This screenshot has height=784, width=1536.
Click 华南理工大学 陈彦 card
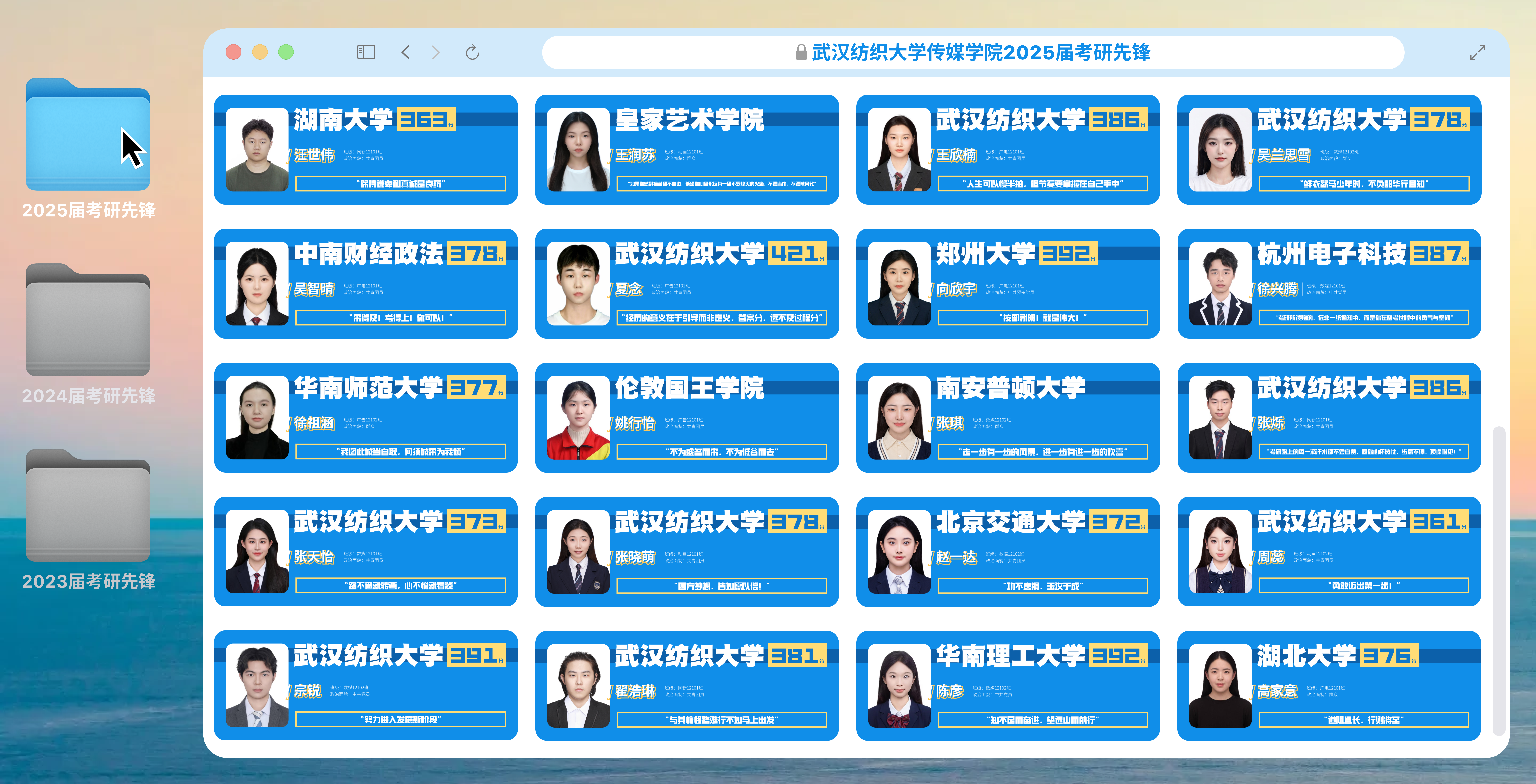click(x=1008, y=686)
